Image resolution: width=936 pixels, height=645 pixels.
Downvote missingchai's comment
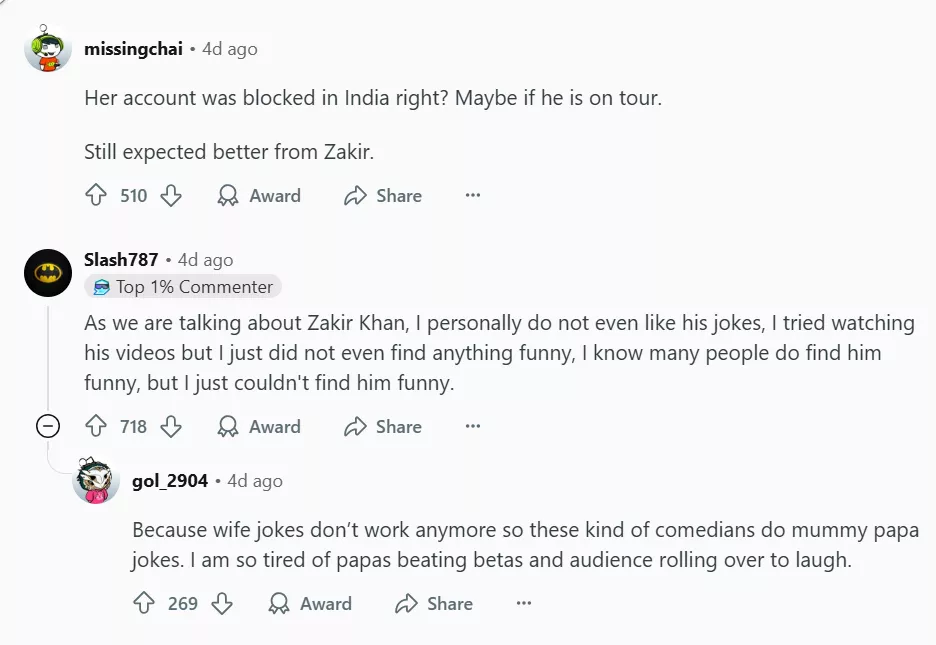(x=171, y=196)
